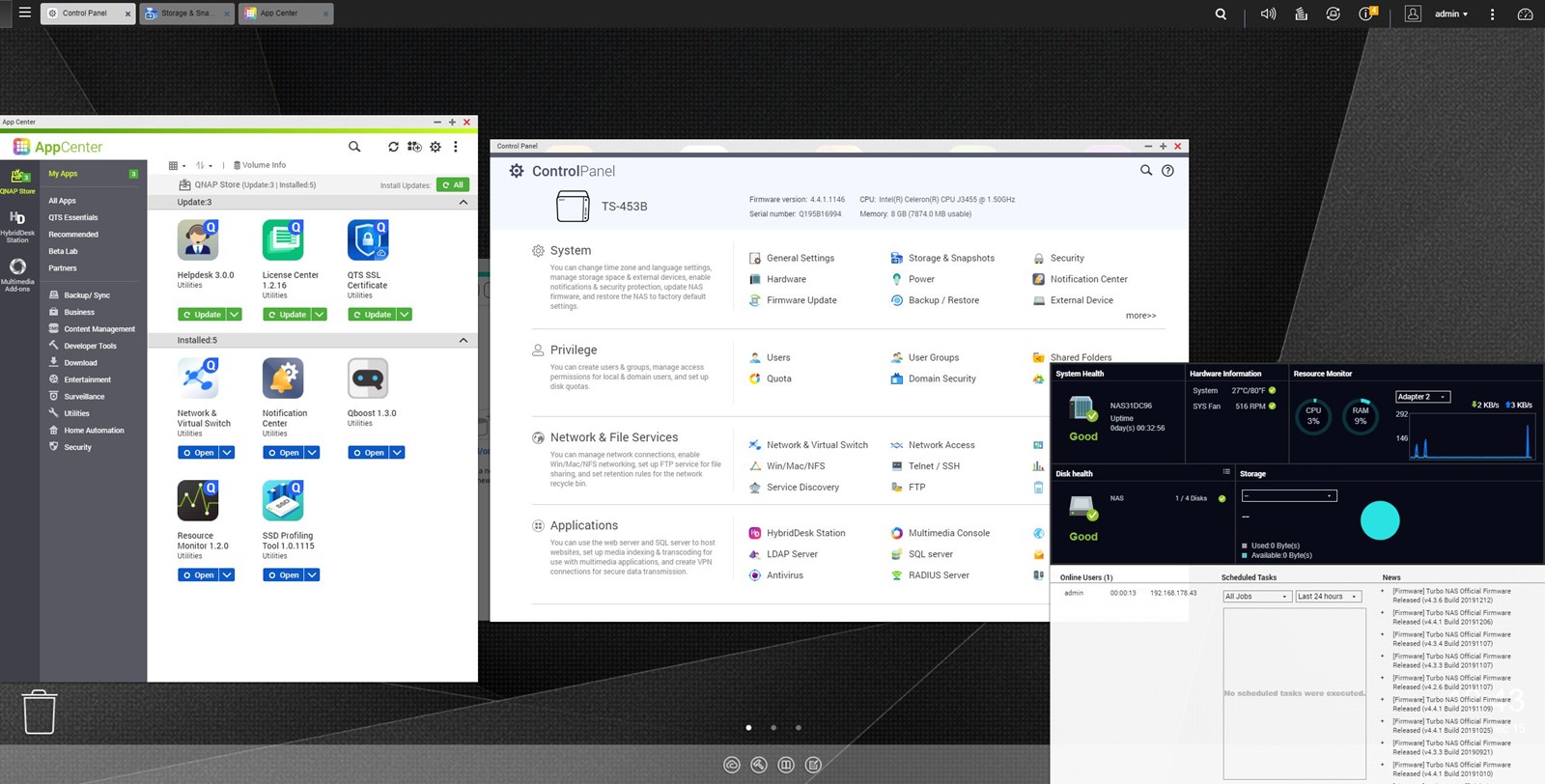Go to the second desktop page dot
The image size is (1545, 784).
pos(773,728)
